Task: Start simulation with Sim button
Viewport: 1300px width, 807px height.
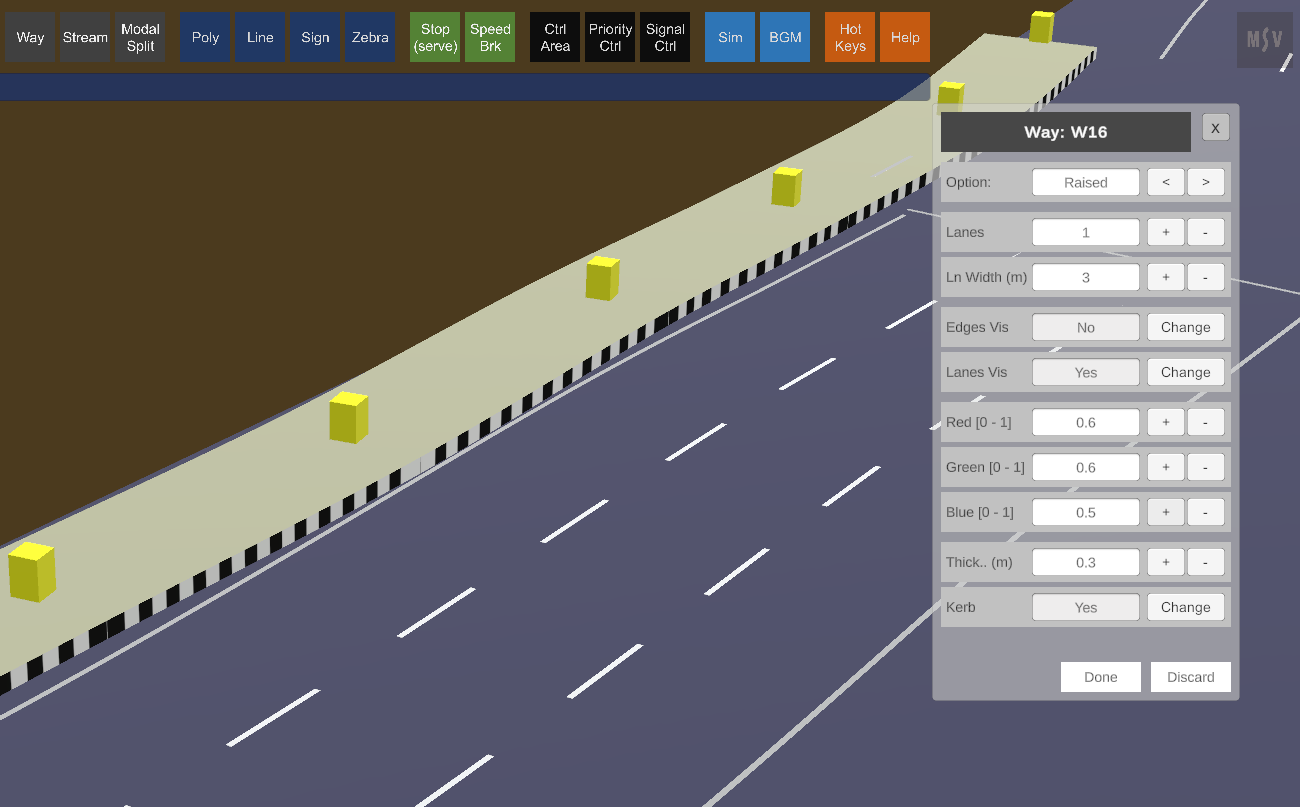Action: pyautogui.click(x=730, y=38)
